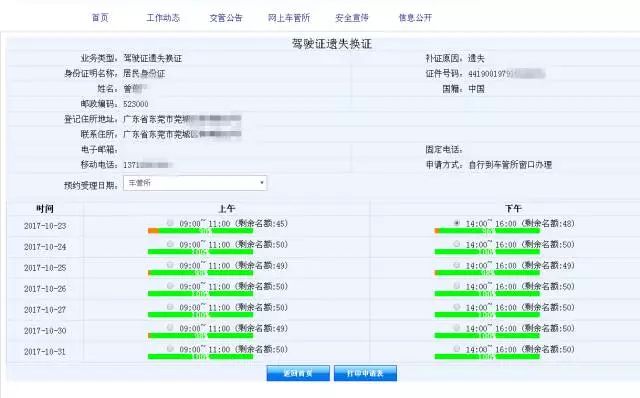
Task: Click the 自行到车管所窗口办理 text
Action: 510,165
